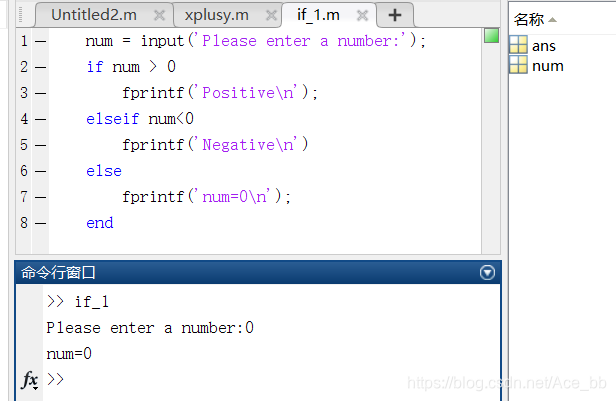
Task: Click the 'if_1' command in command window
Action: coord(92,302)
